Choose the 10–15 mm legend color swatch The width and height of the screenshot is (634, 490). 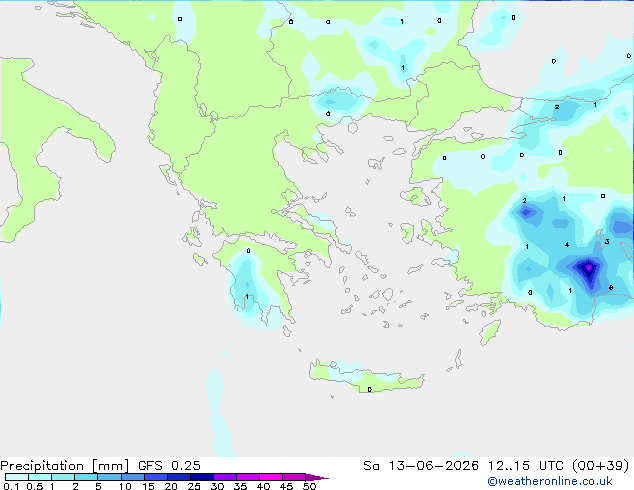click(132, 477)
